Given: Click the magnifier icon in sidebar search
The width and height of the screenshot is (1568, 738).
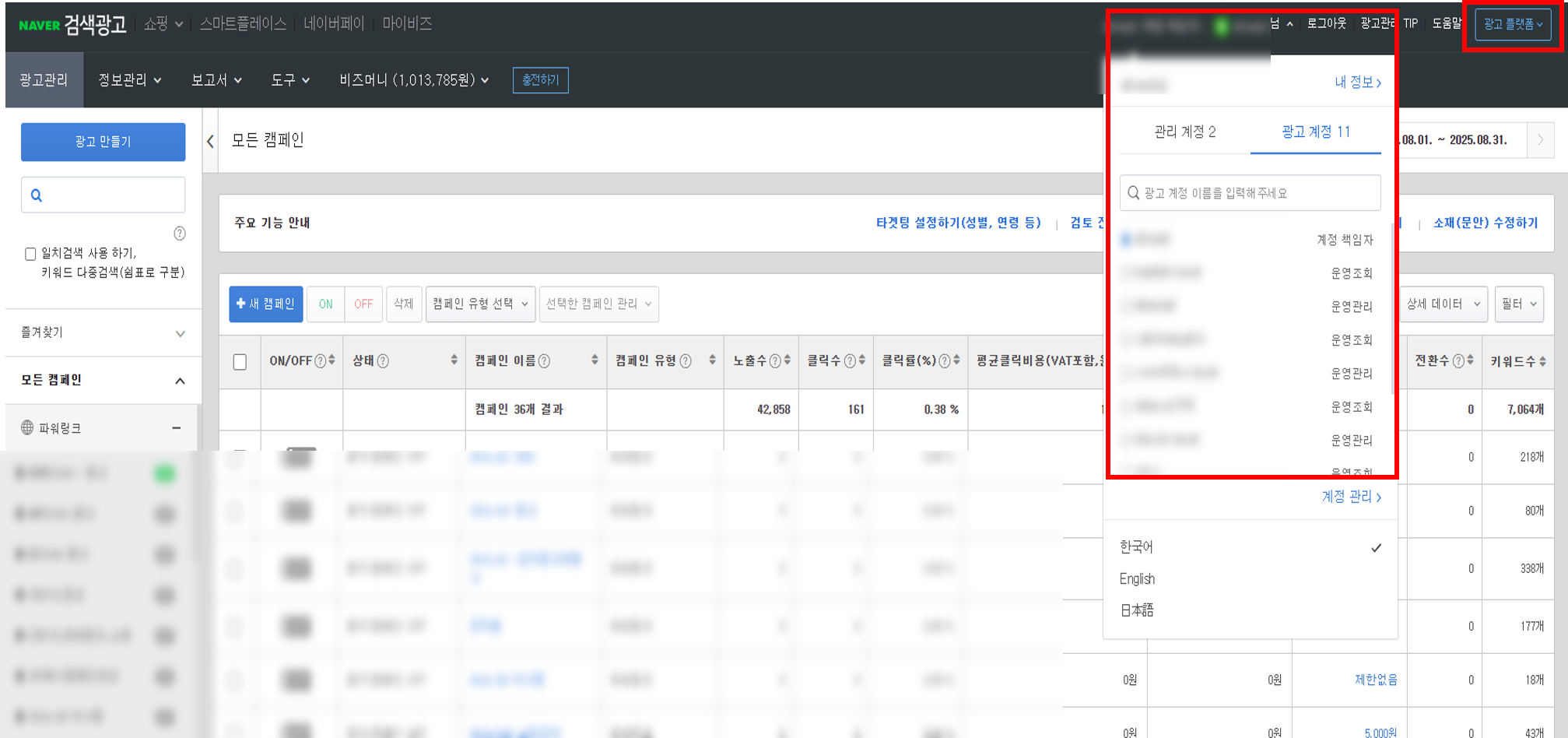Looking at the screenshot, I should [36, 195].
